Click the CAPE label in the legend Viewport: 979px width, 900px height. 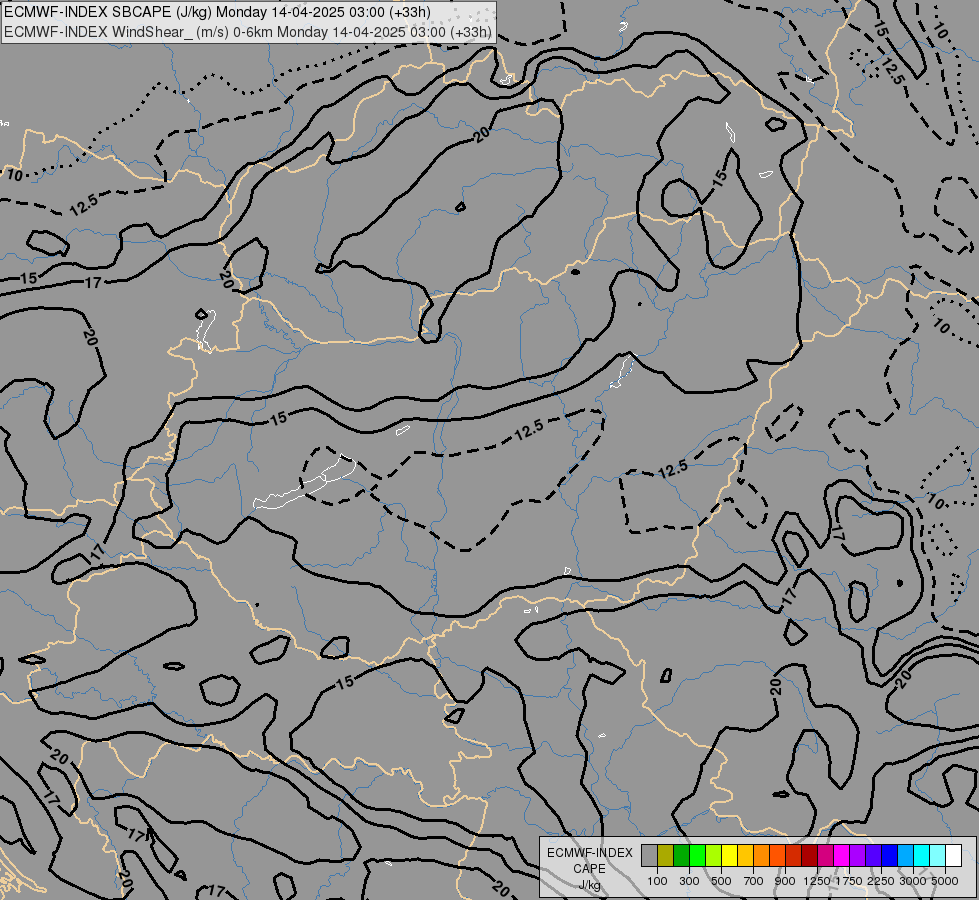589,869
